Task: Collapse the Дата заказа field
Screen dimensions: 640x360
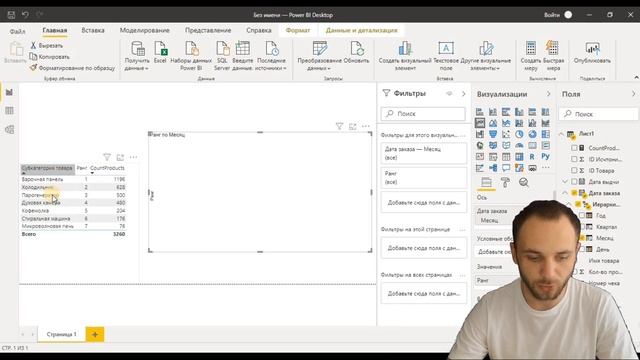Action: click(x=565, y=193)
